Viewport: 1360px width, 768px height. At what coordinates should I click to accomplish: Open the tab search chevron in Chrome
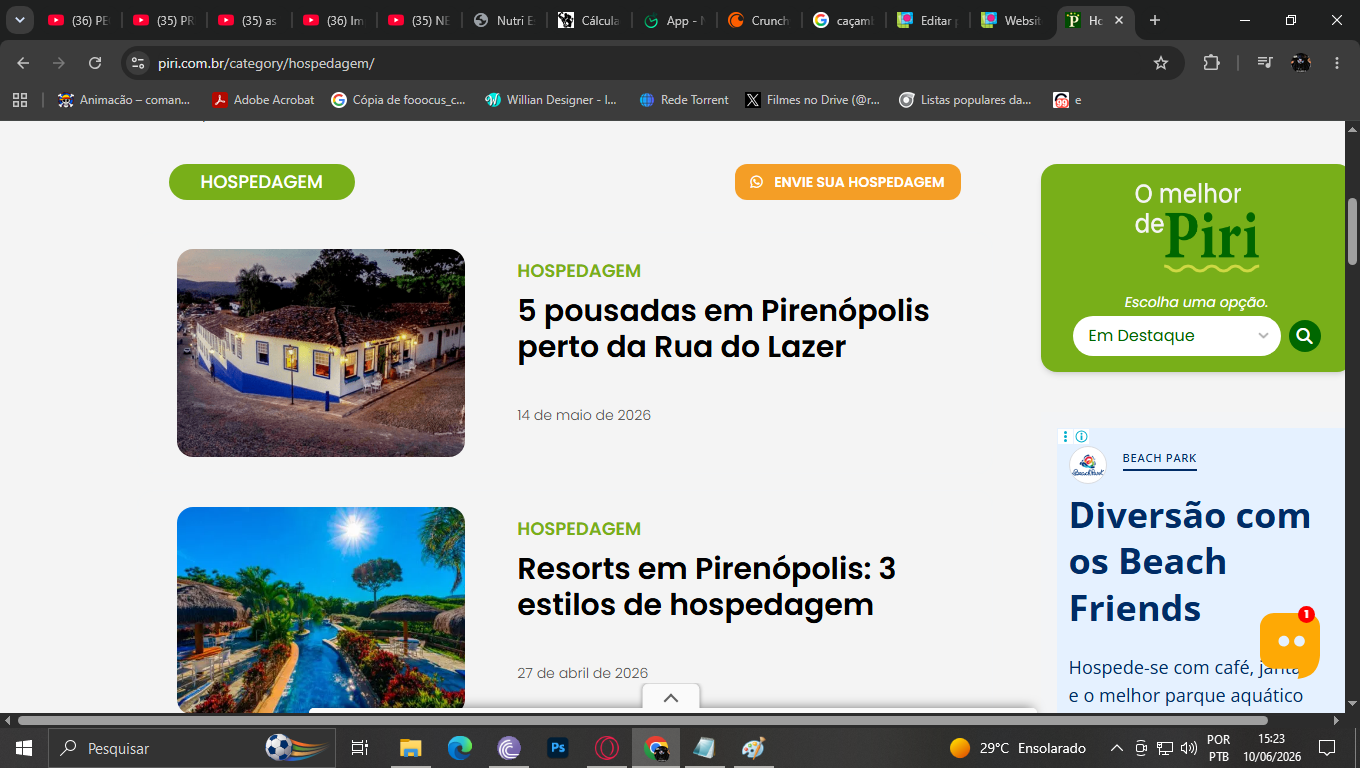(19, 20)
